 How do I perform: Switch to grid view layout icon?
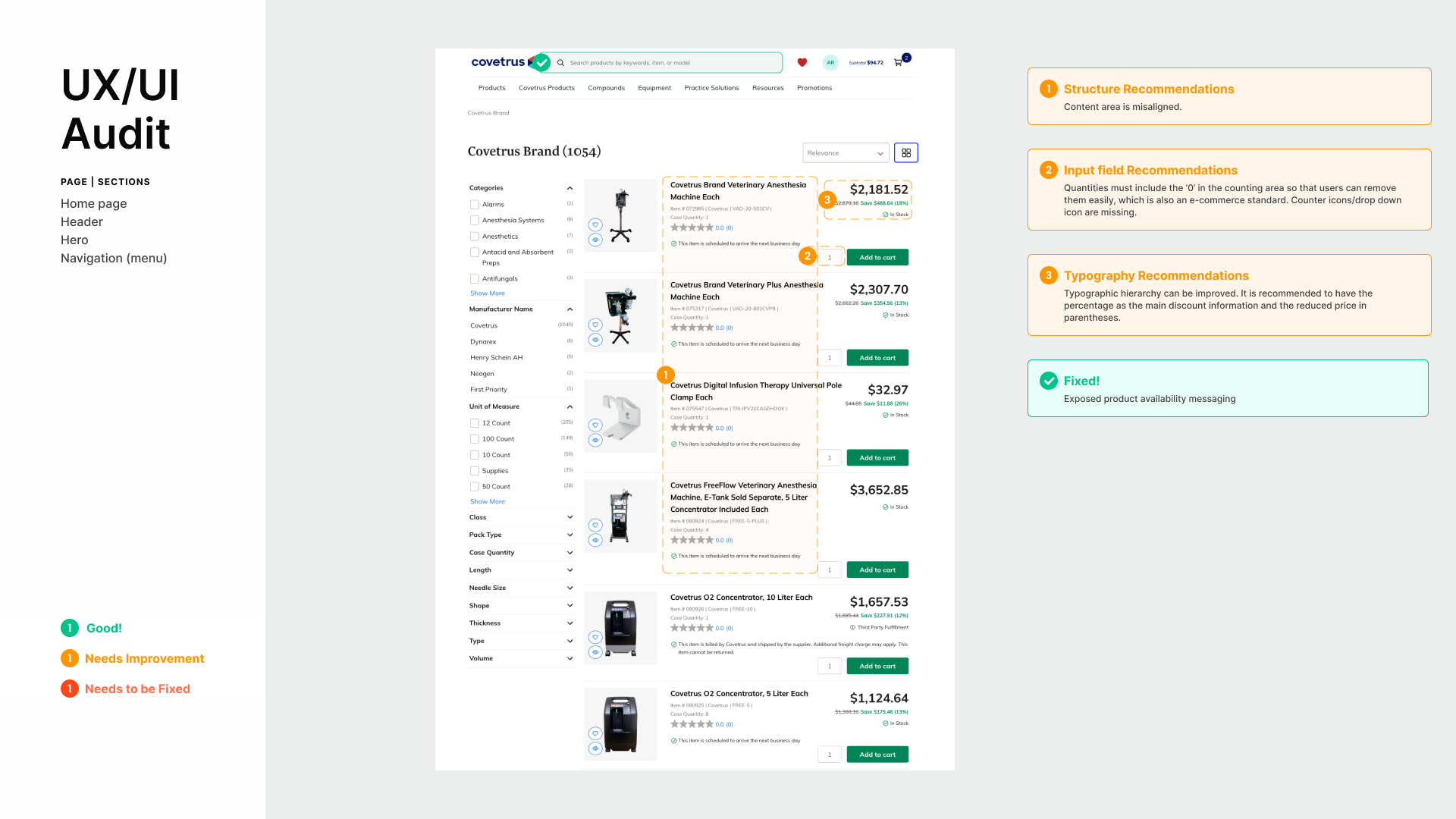point(906,152)
